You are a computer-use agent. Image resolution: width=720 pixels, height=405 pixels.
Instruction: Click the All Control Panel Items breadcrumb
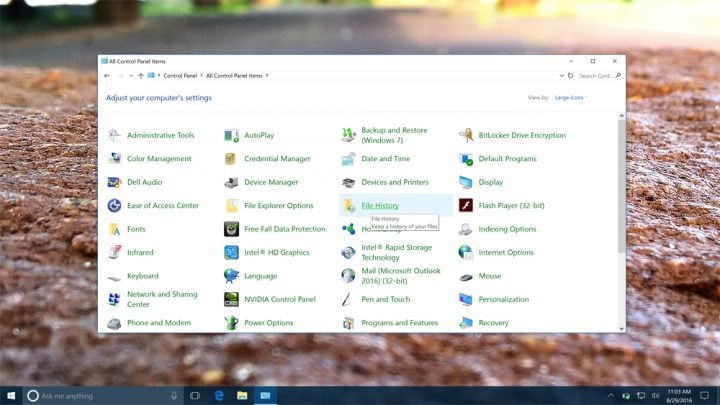click(234, 76)
